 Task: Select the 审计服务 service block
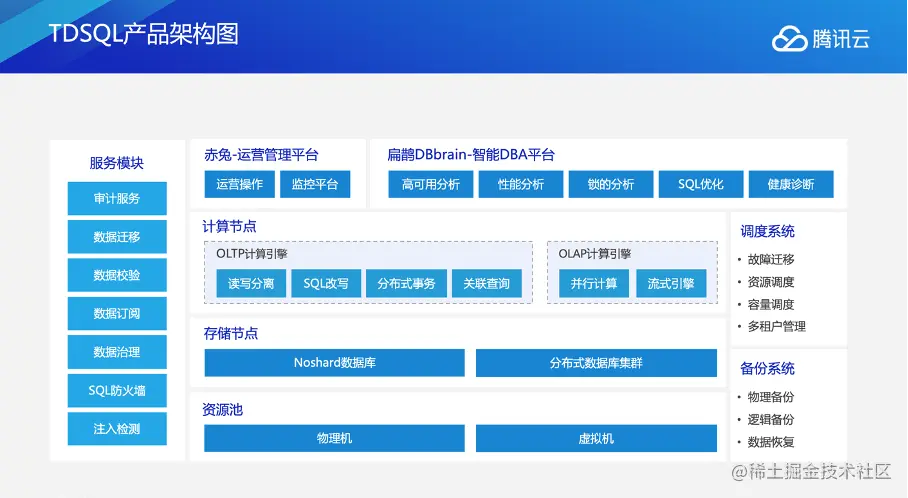click(x=117, y=199)
